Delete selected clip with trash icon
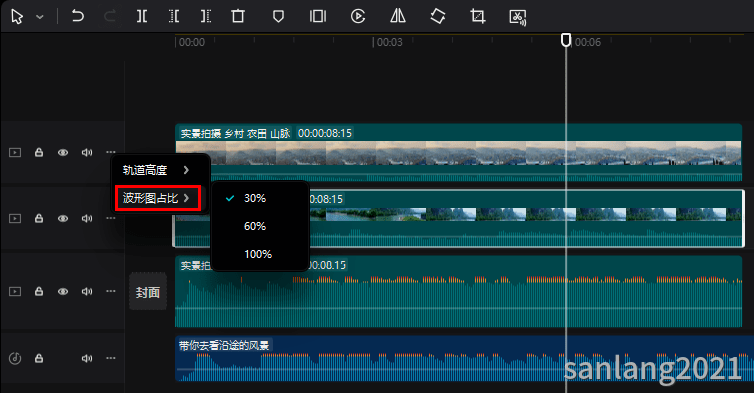754x393 pixels. 238,16
